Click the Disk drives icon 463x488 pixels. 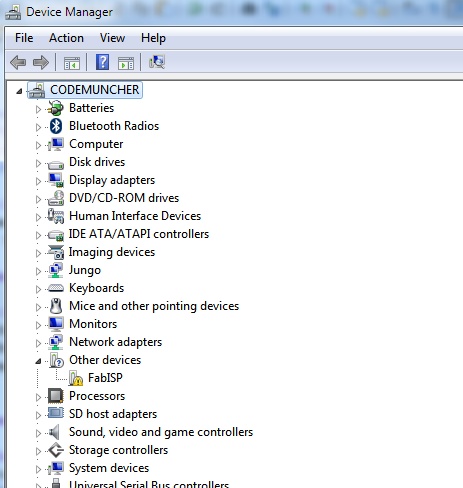pos(55,164)
